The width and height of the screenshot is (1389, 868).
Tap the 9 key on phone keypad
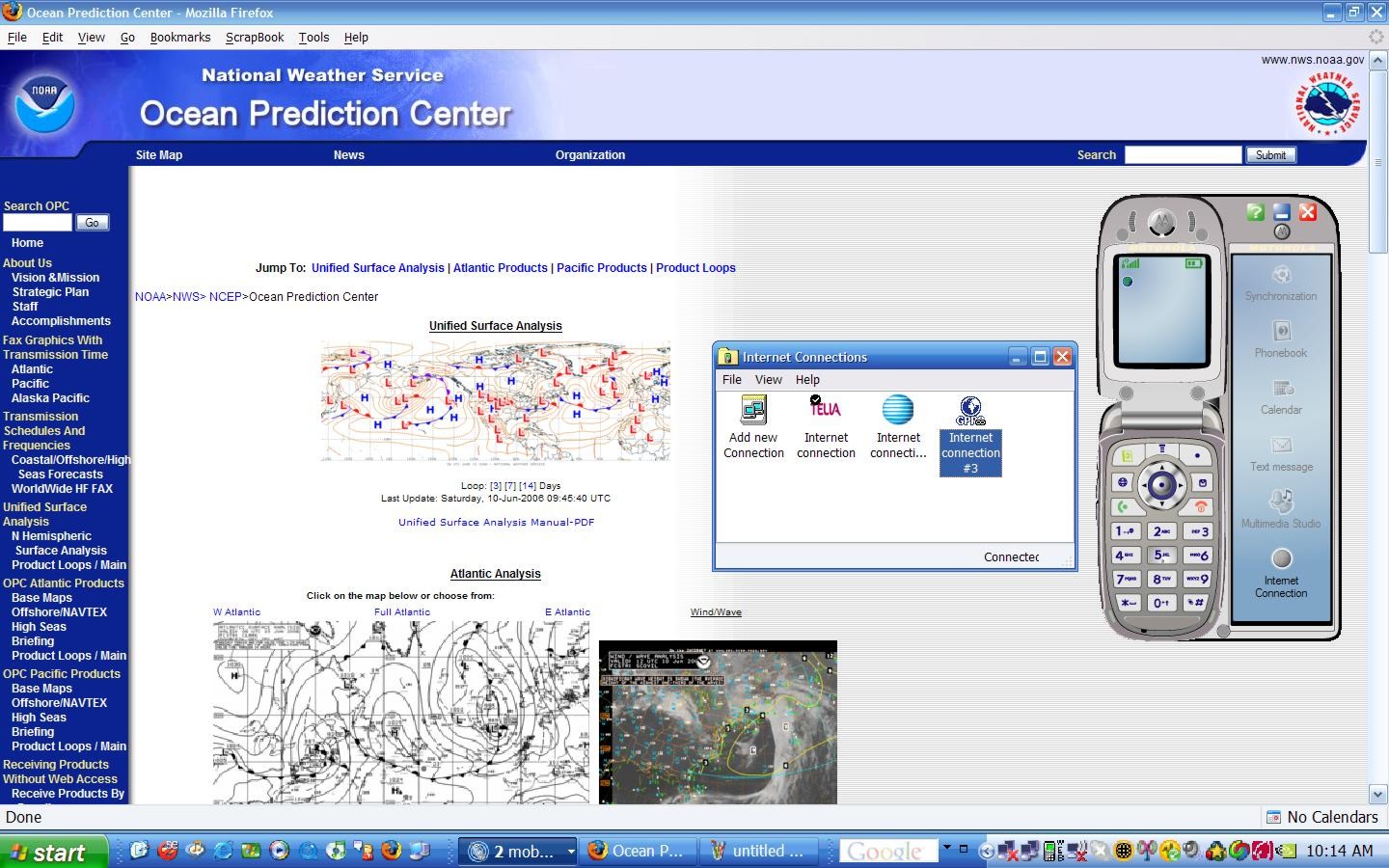[x=1197, y=579]
